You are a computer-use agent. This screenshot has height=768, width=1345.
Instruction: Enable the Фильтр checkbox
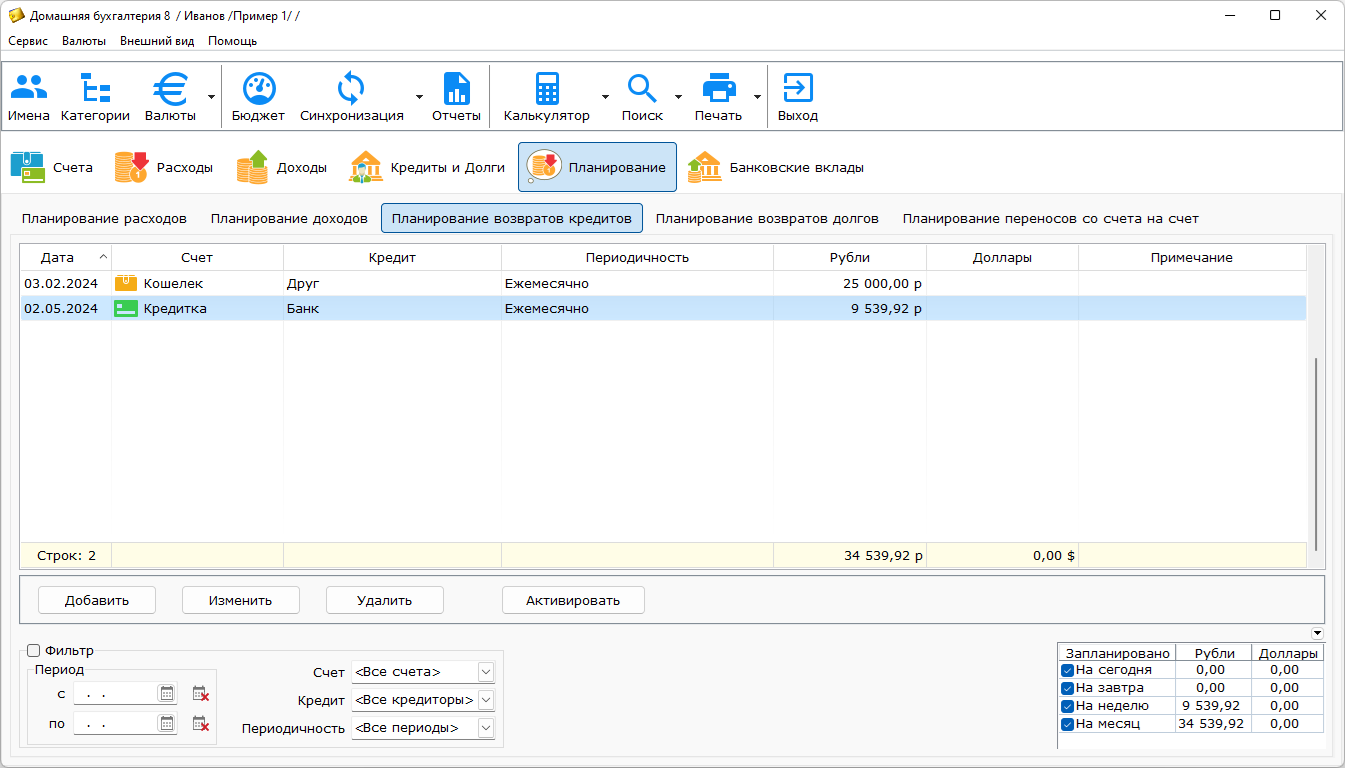click(33, 651)
